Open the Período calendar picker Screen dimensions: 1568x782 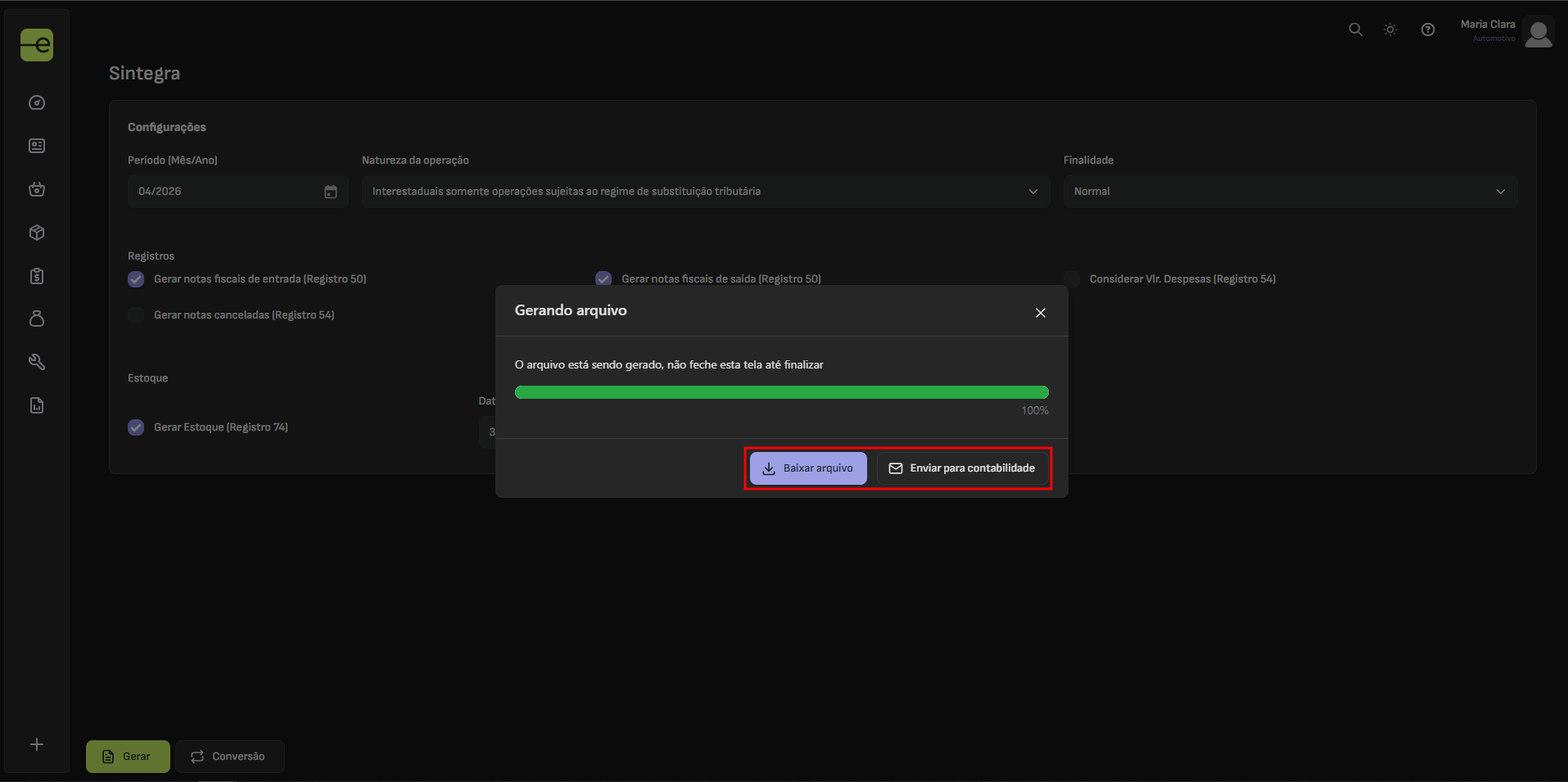[331, 192]
